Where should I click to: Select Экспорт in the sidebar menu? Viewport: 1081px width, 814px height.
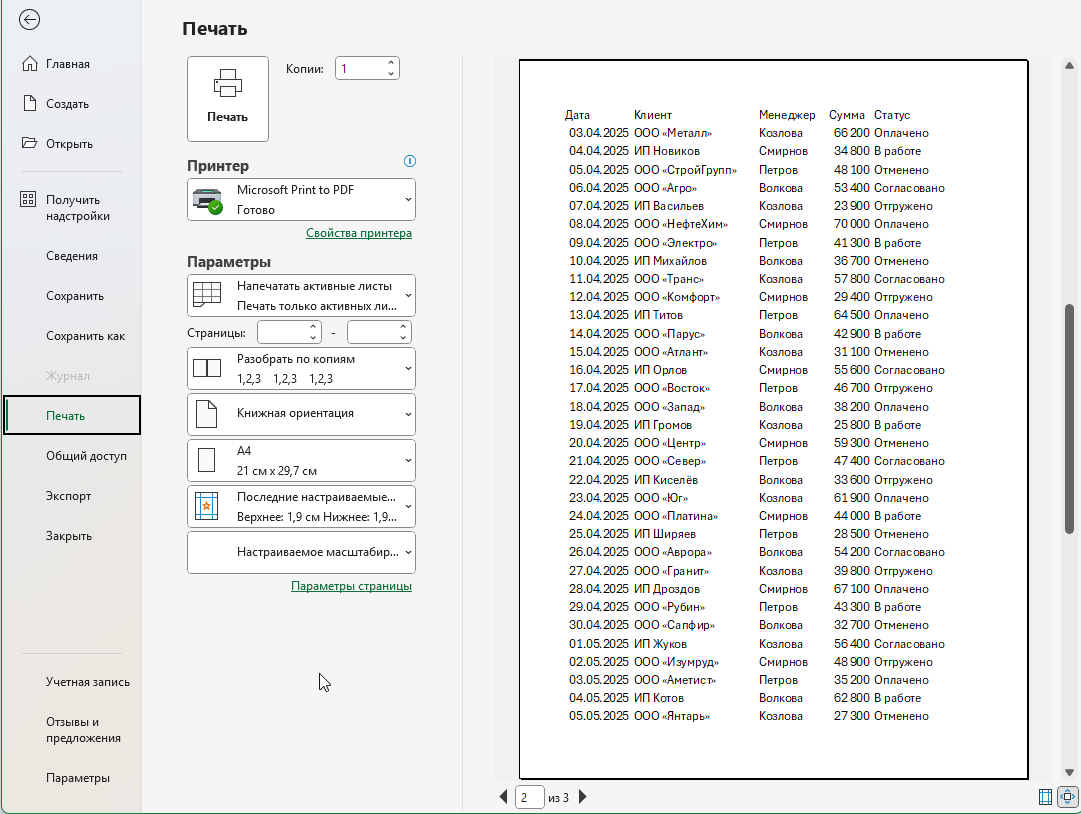point(68,496)
